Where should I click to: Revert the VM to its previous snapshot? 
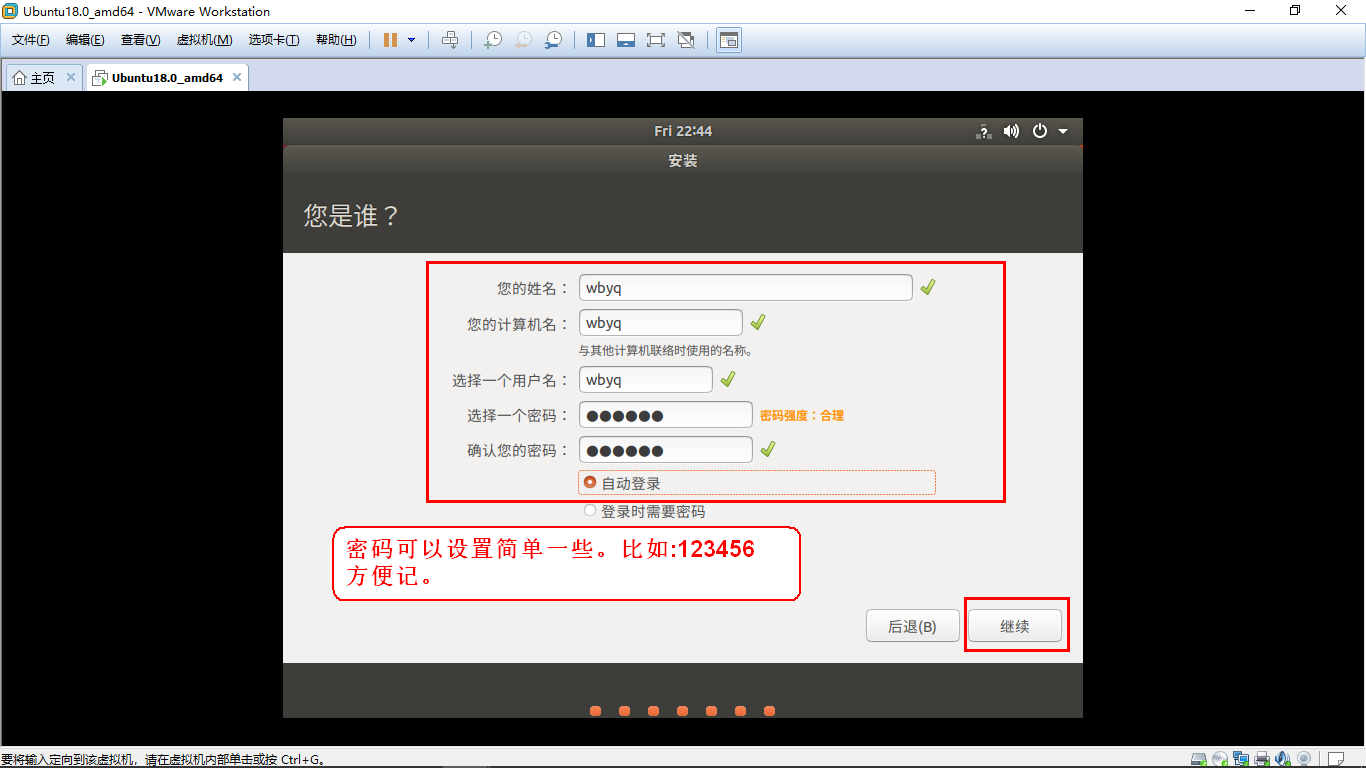point(523,40)
